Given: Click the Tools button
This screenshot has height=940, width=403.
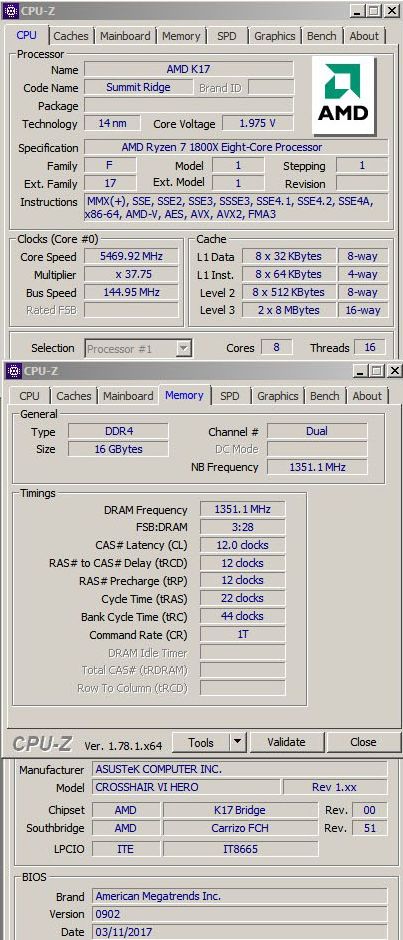Looking at the screenshot, I should coord(201,742).
